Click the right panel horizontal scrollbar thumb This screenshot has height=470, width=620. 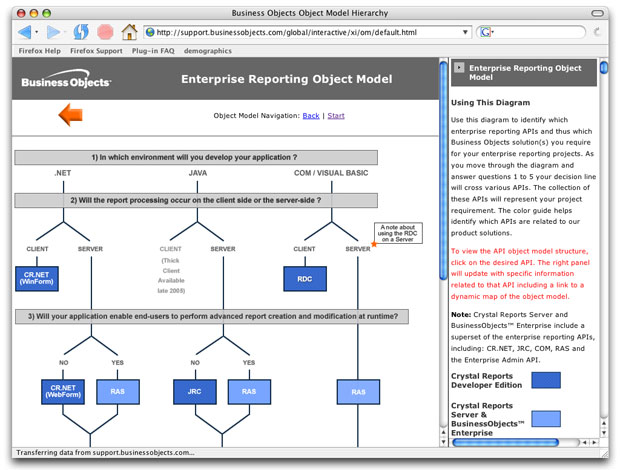(505, 442)
